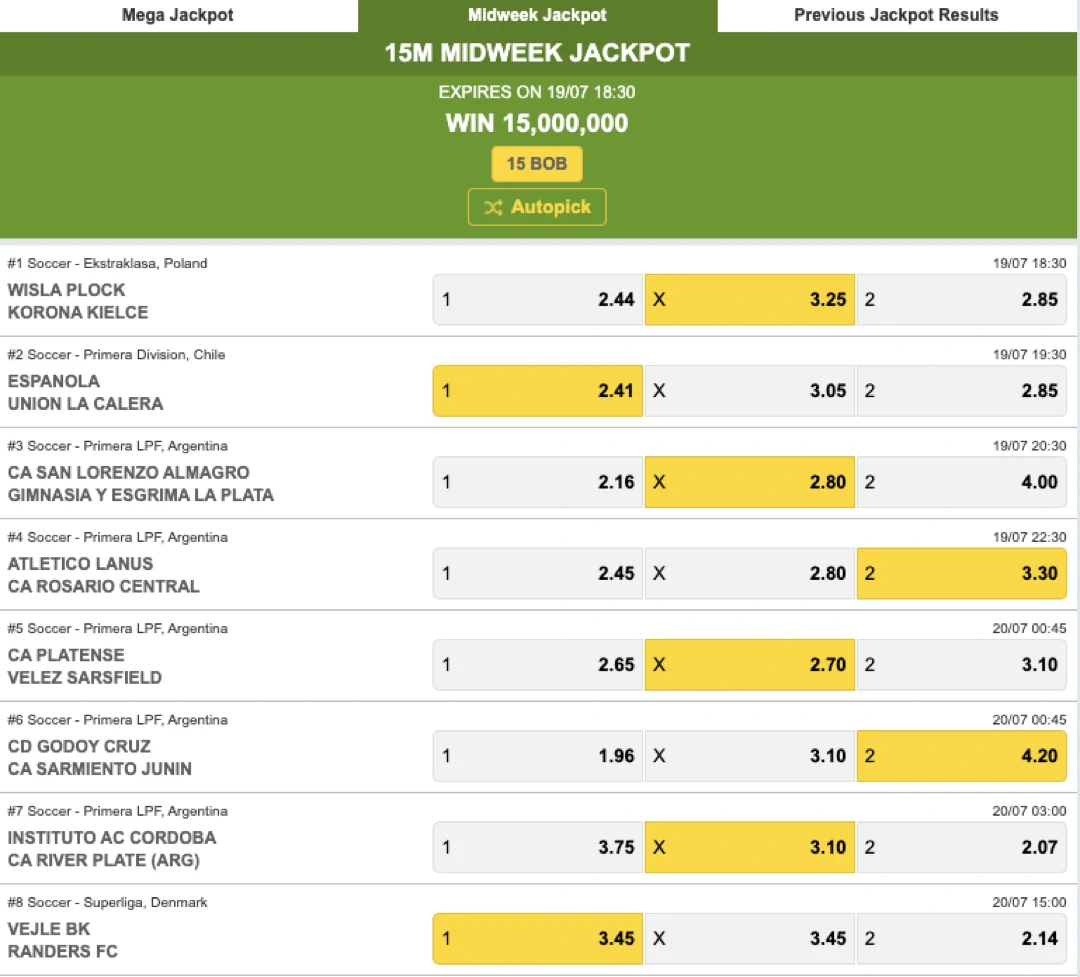The height and width of the screenshot is (977, 1080).
Task: Toggle away win 4.20 for Sarmiento Junin
Action: (962, 756)
